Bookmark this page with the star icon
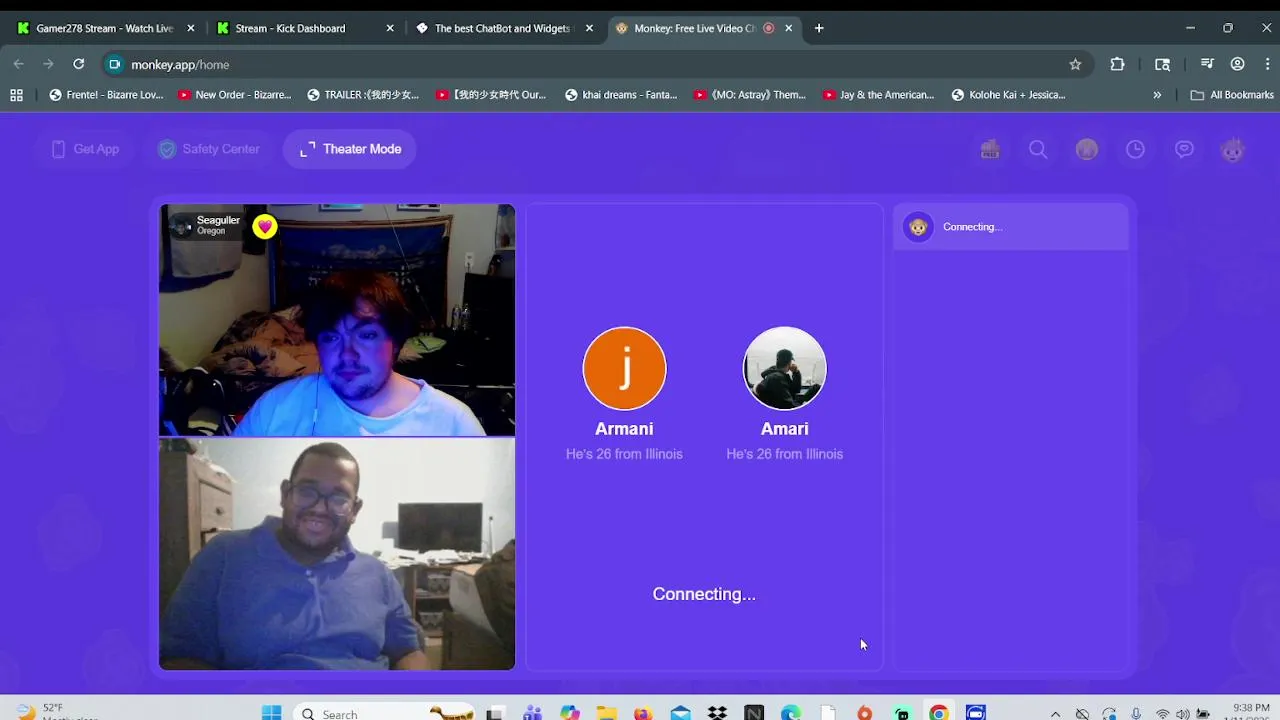Viewport: 1280px width, 720px height. coord(1075,64)
